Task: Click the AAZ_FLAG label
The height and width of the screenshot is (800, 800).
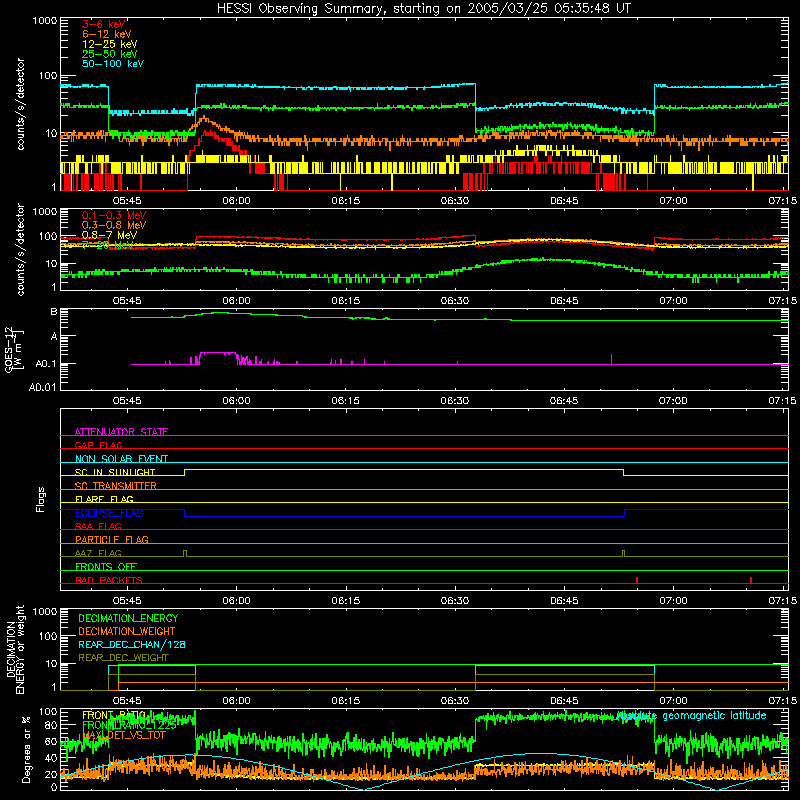Action: tap(98, 553)
